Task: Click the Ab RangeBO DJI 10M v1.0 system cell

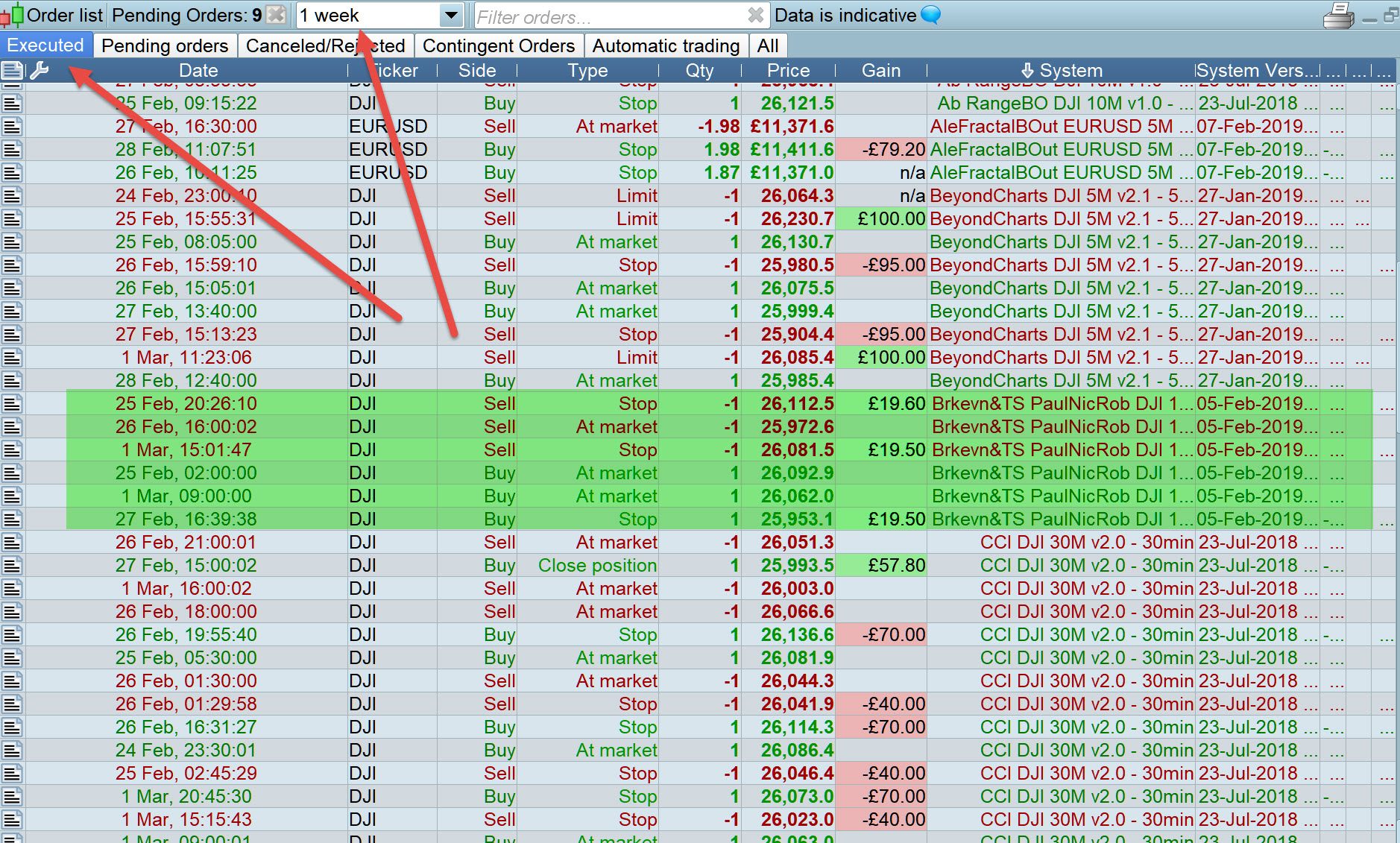Action: (1062, 103)
